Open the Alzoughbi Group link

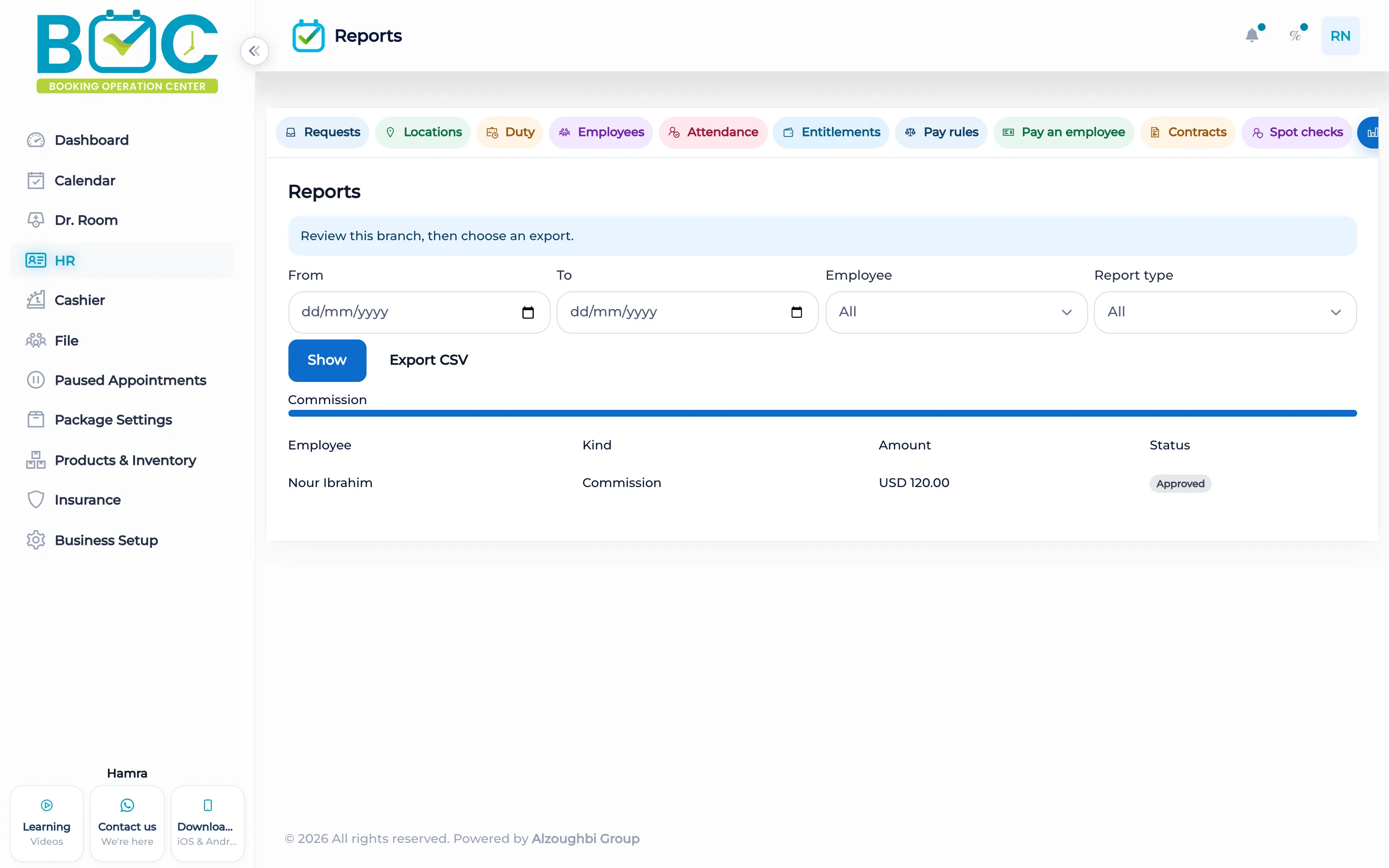coord(586,839)
